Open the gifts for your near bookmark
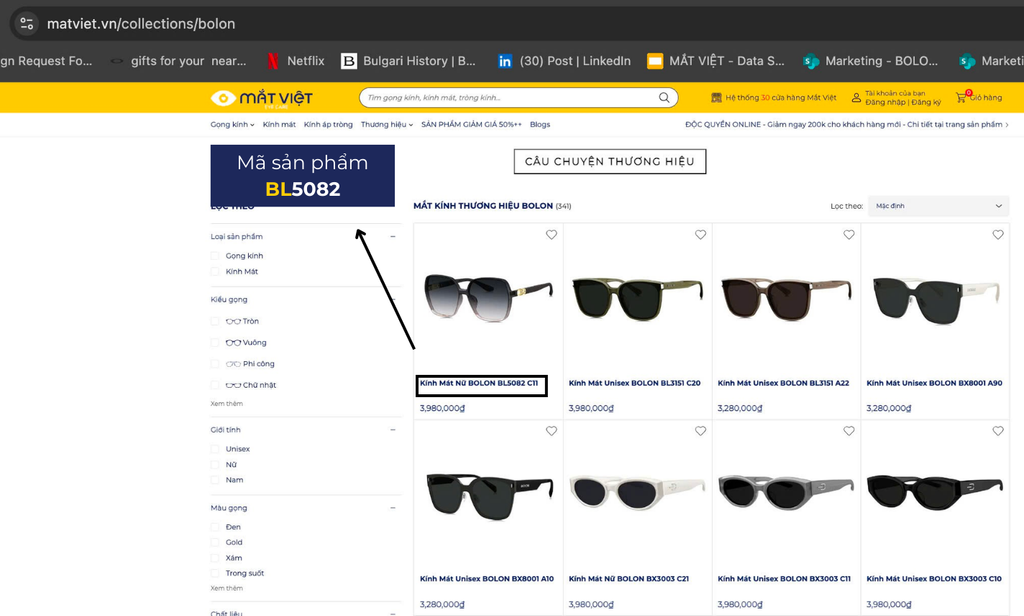This screenshot has height=616, width=1024. coord(178,61)
